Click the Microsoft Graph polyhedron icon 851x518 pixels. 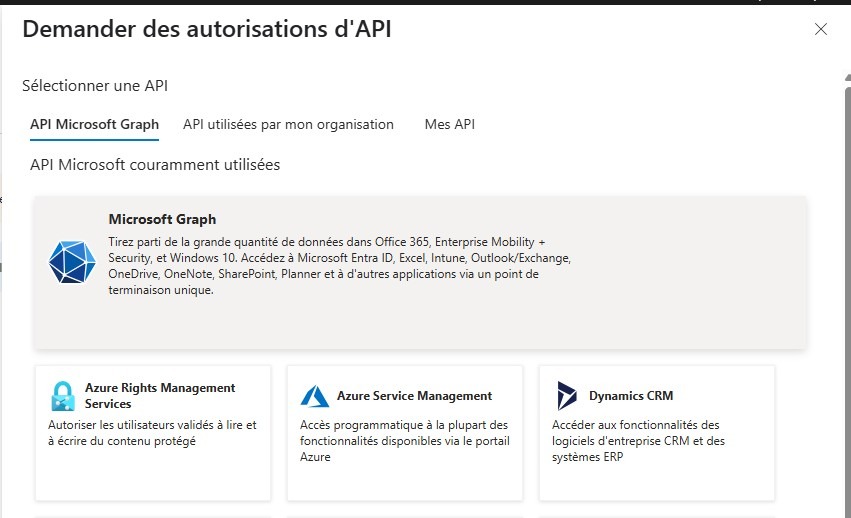72,262
